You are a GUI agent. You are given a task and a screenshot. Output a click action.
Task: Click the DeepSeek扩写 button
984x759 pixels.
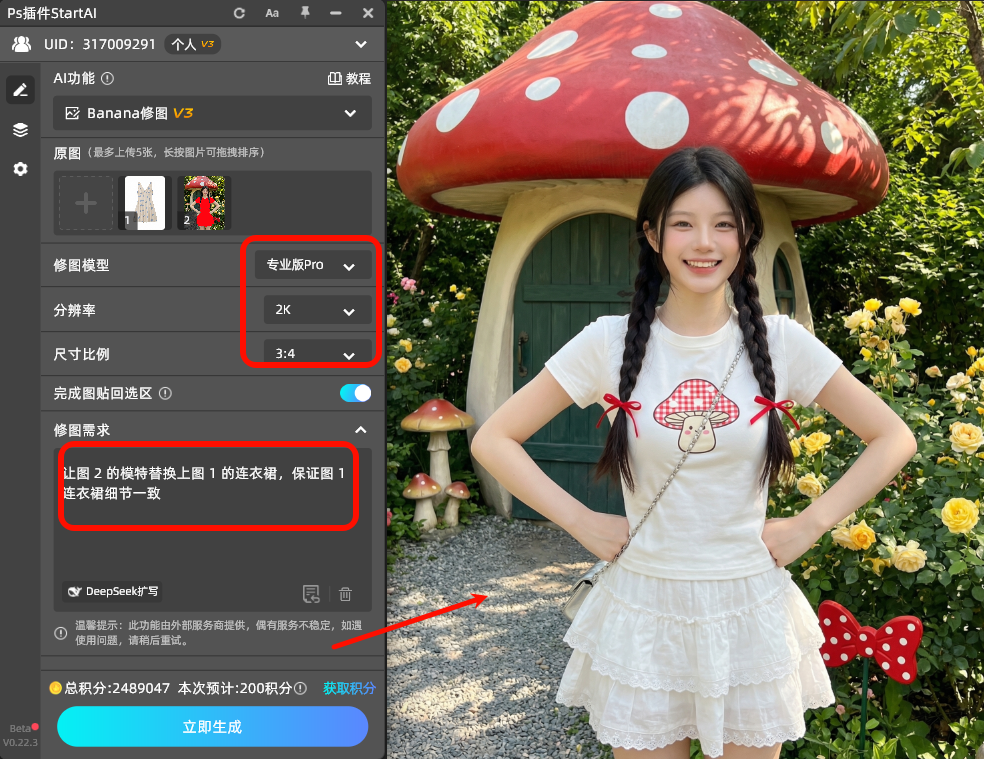tap(112, 591)
